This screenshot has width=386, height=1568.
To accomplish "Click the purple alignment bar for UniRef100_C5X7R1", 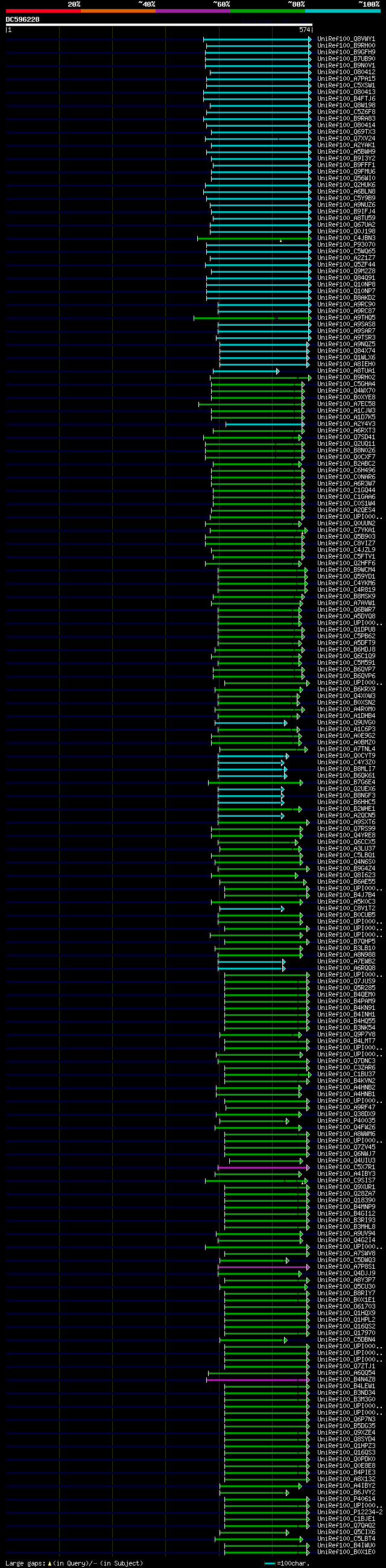I will pos(264,1167).
